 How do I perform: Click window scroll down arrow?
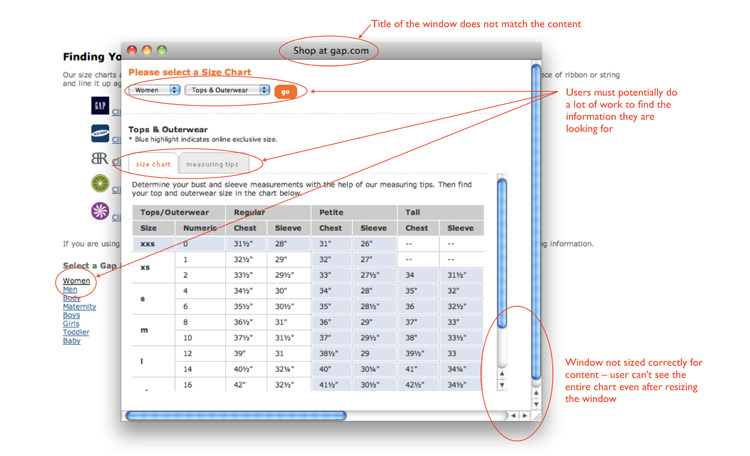(x=536, y=404)
